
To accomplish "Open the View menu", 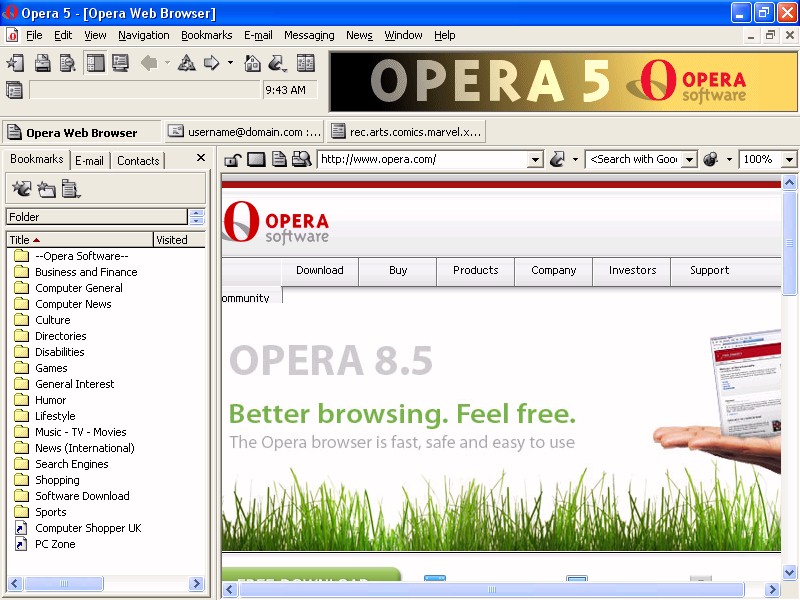I will [95, 35].
